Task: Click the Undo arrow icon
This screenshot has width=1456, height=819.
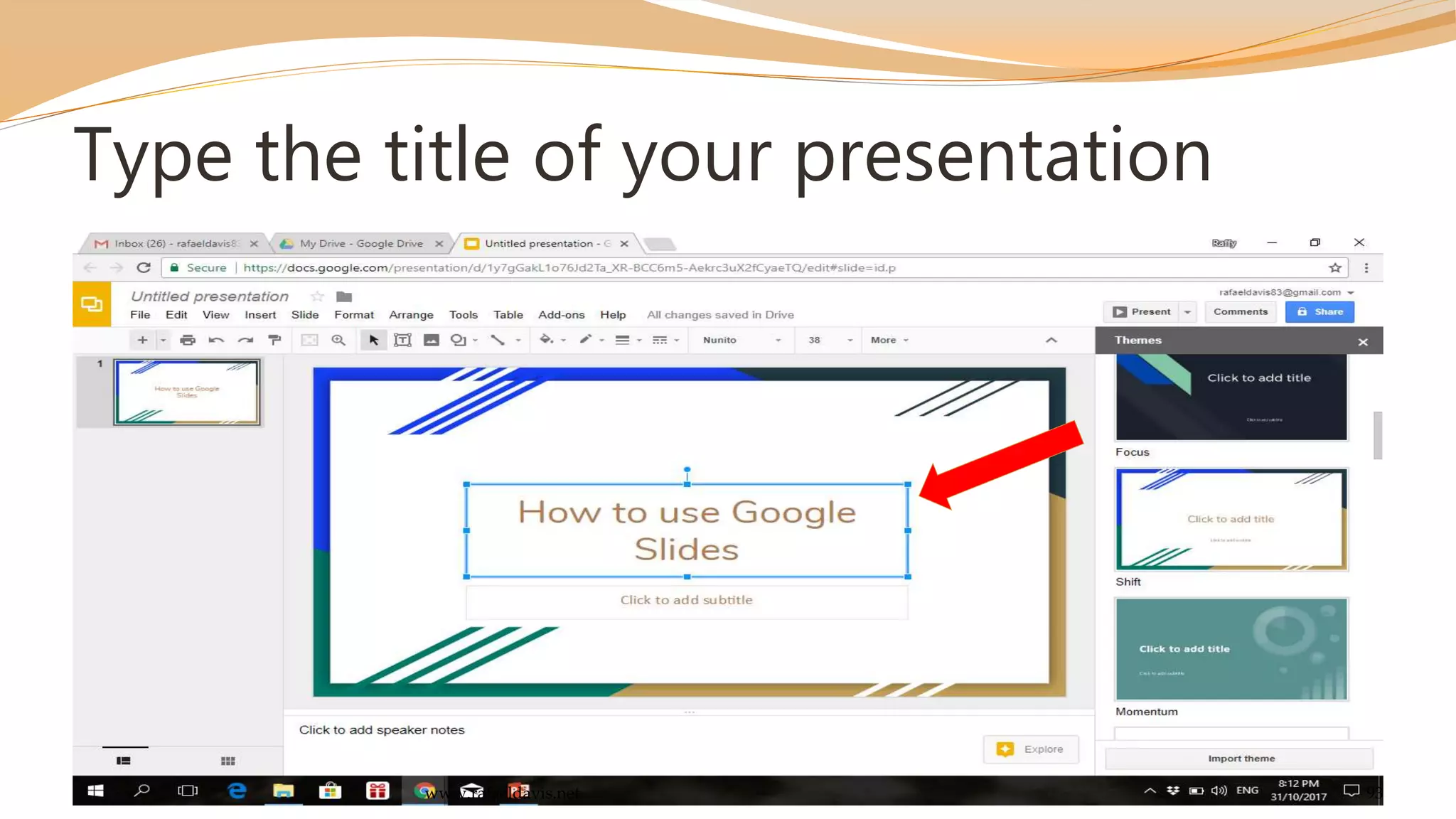Action: (x=216, y=340)
